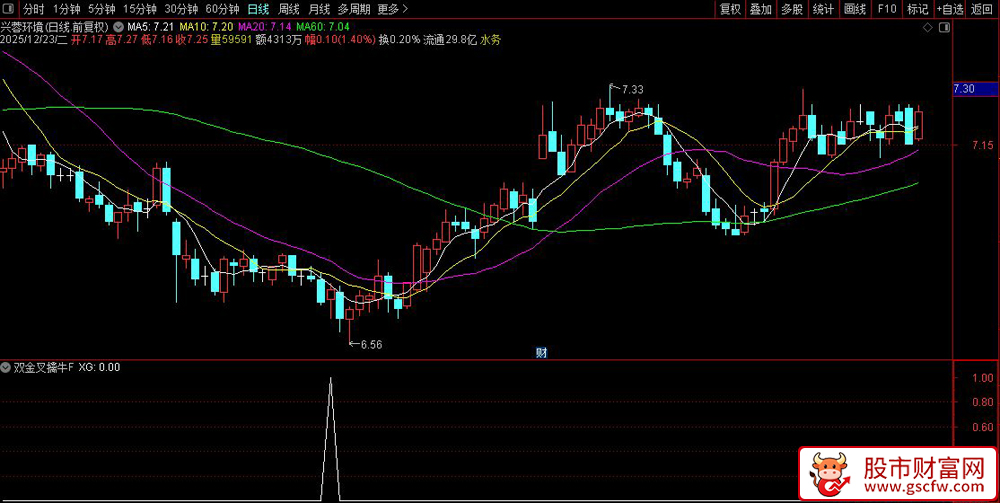Click the 额4313万 amount value

(280, 40)
